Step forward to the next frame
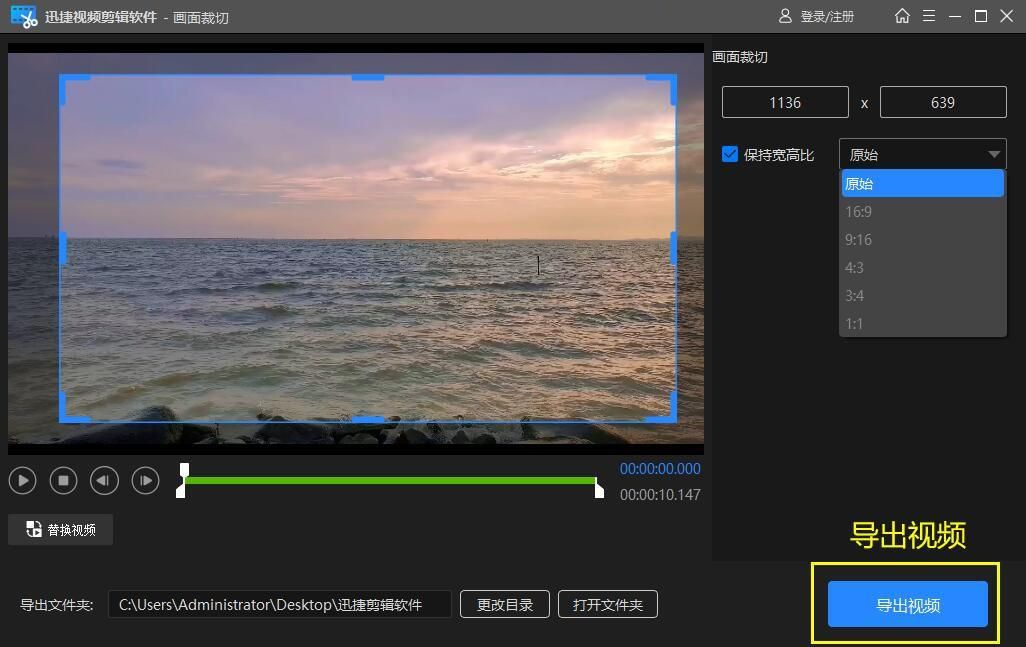This screenshot has height=647, width=1026. coord(145,480)
